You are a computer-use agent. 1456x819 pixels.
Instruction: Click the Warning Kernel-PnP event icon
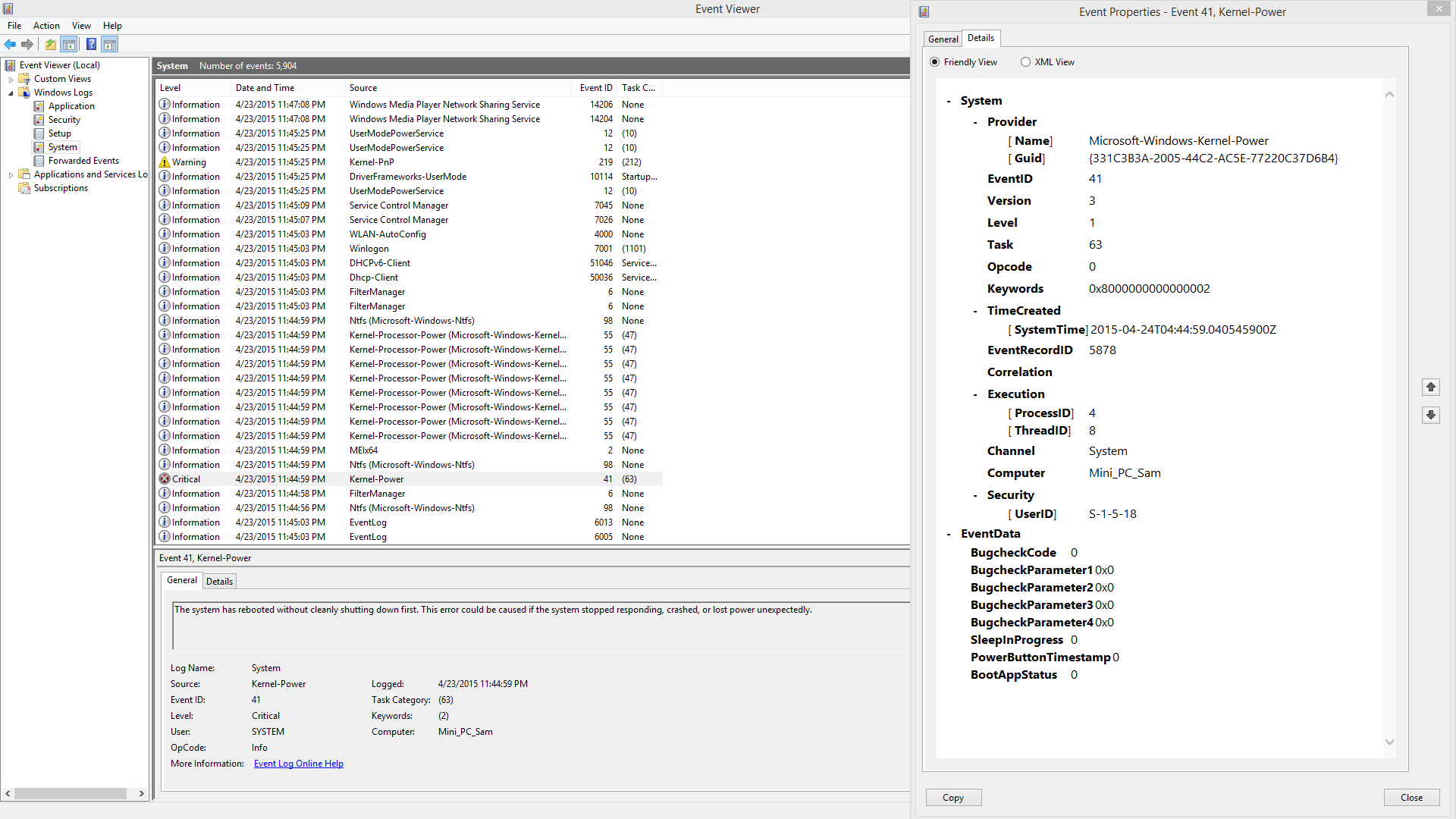click(165, 162)
